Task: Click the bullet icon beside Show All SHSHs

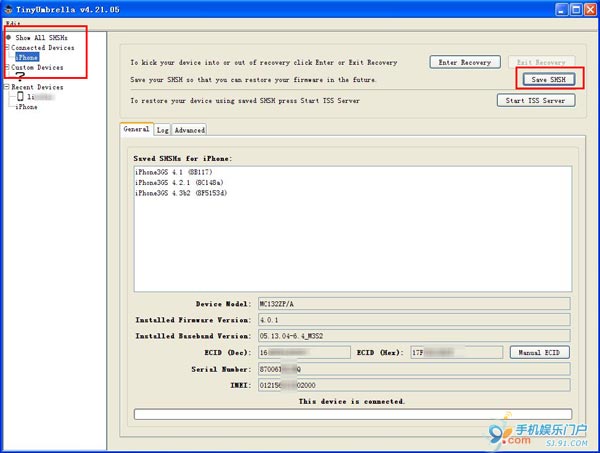Action: [8, 37]
